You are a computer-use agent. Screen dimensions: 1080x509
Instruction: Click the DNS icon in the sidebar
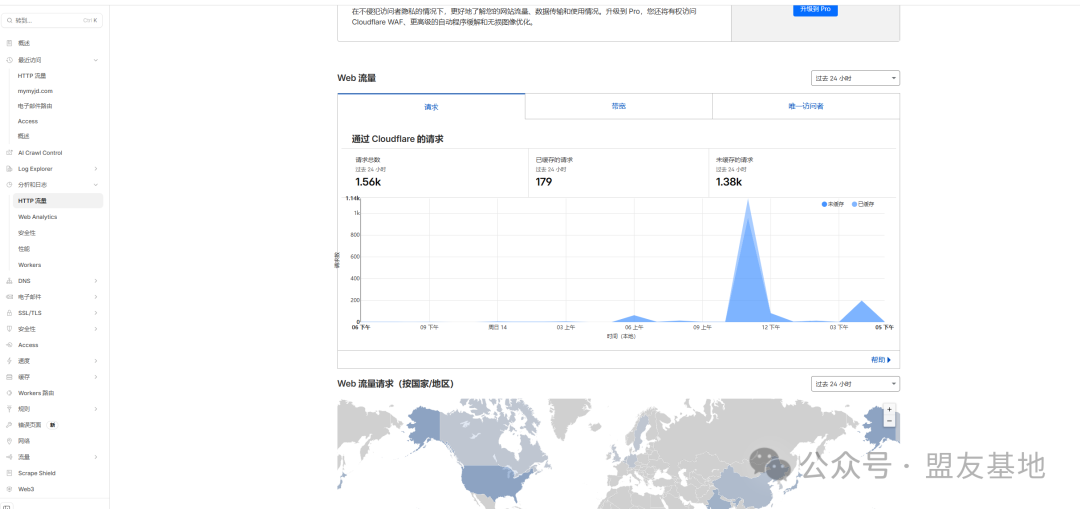[x=9, y=281]
